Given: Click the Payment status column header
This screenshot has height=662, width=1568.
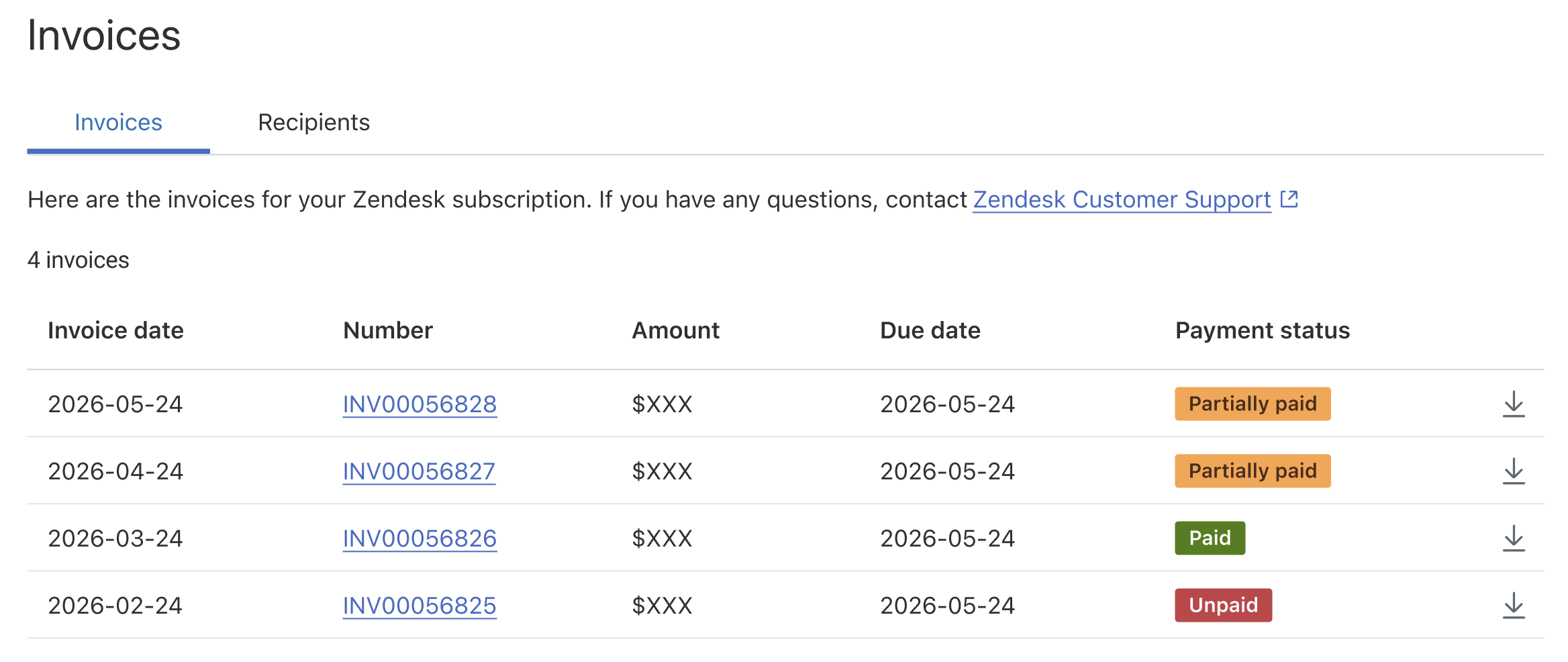Looking at the screenshot, I should (1262, 330).
